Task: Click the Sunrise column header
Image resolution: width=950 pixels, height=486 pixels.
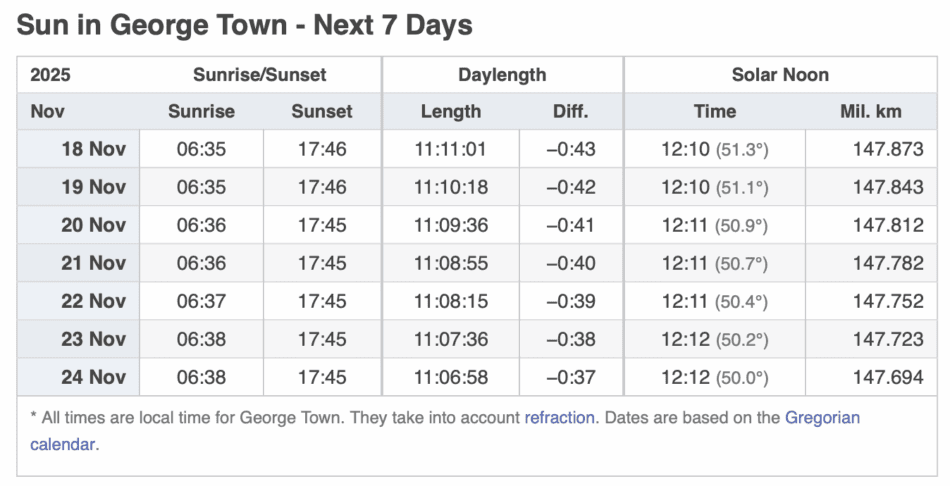Action: click(201, 112)
